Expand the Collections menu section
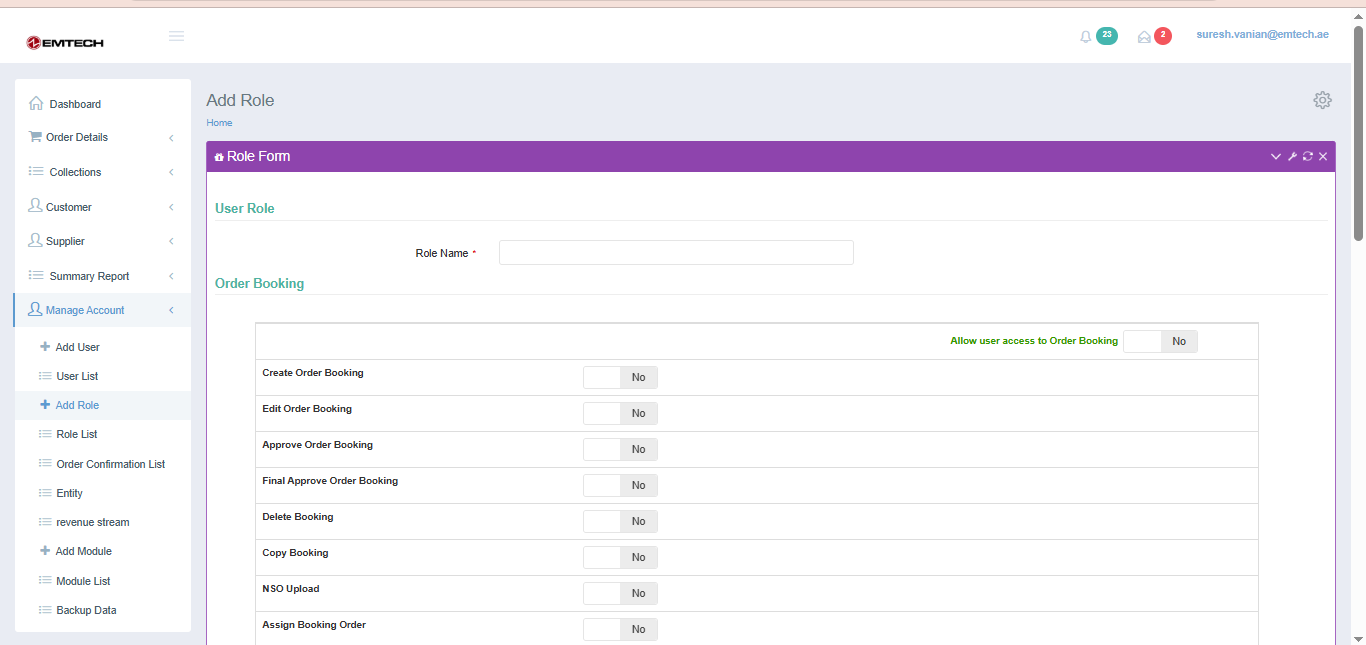 102,172
